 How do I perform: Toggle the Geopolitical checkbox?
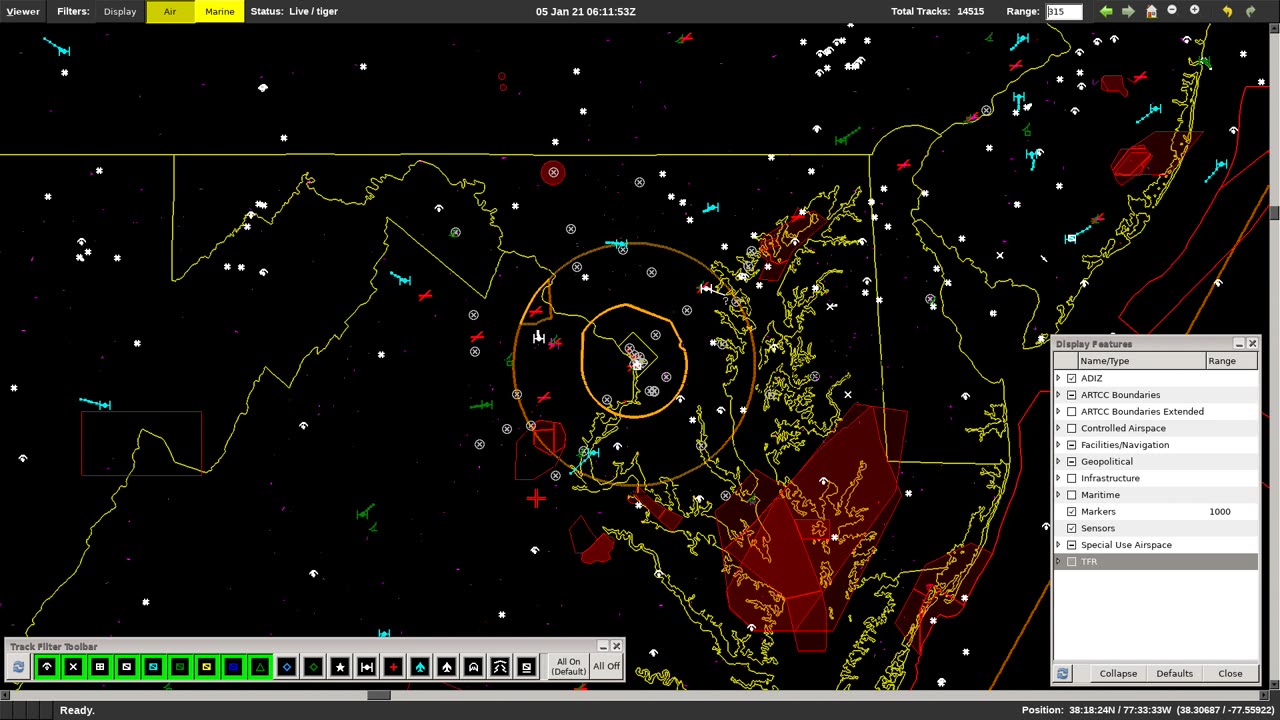1072,461
